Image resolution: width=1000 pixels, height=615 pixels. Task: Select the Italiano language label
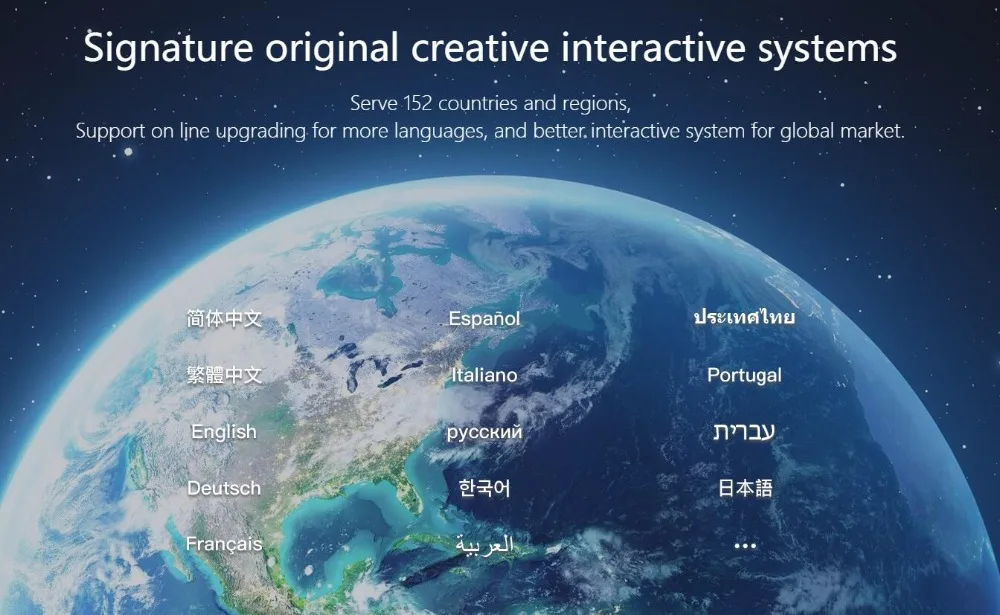click(484, 374)
